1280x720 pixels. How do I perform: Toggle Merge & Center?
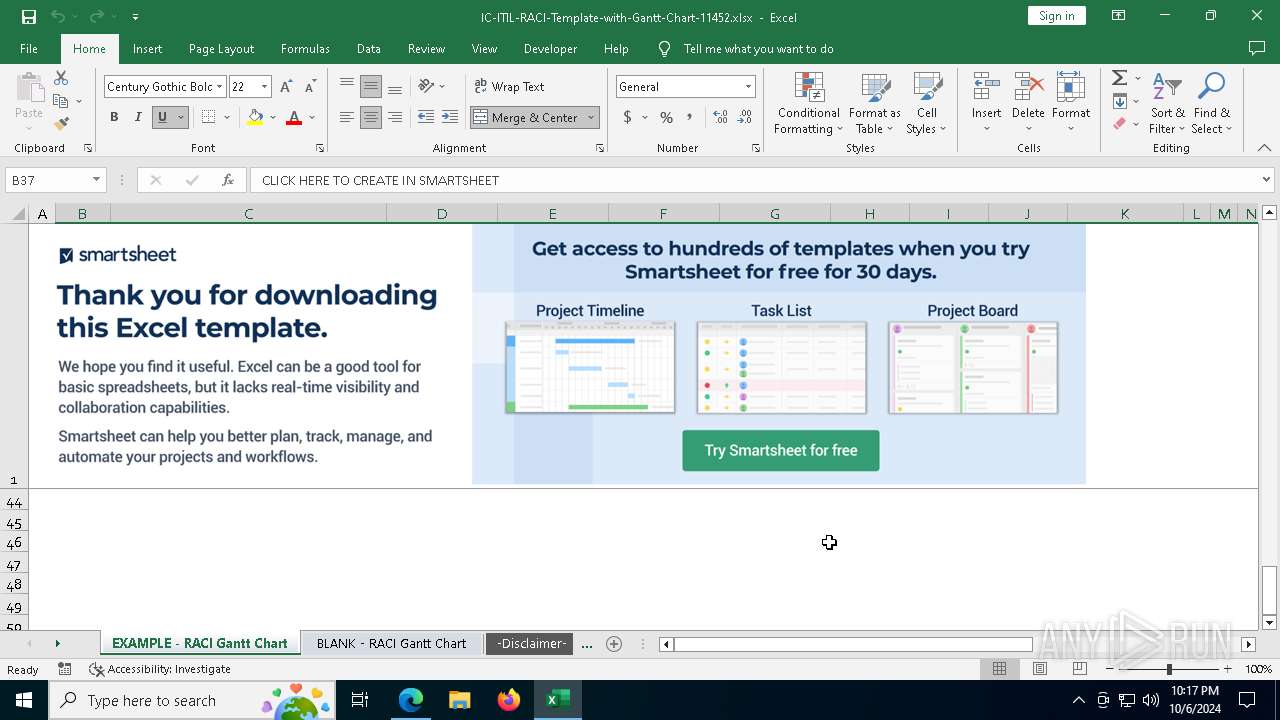(x=526, y=117)
